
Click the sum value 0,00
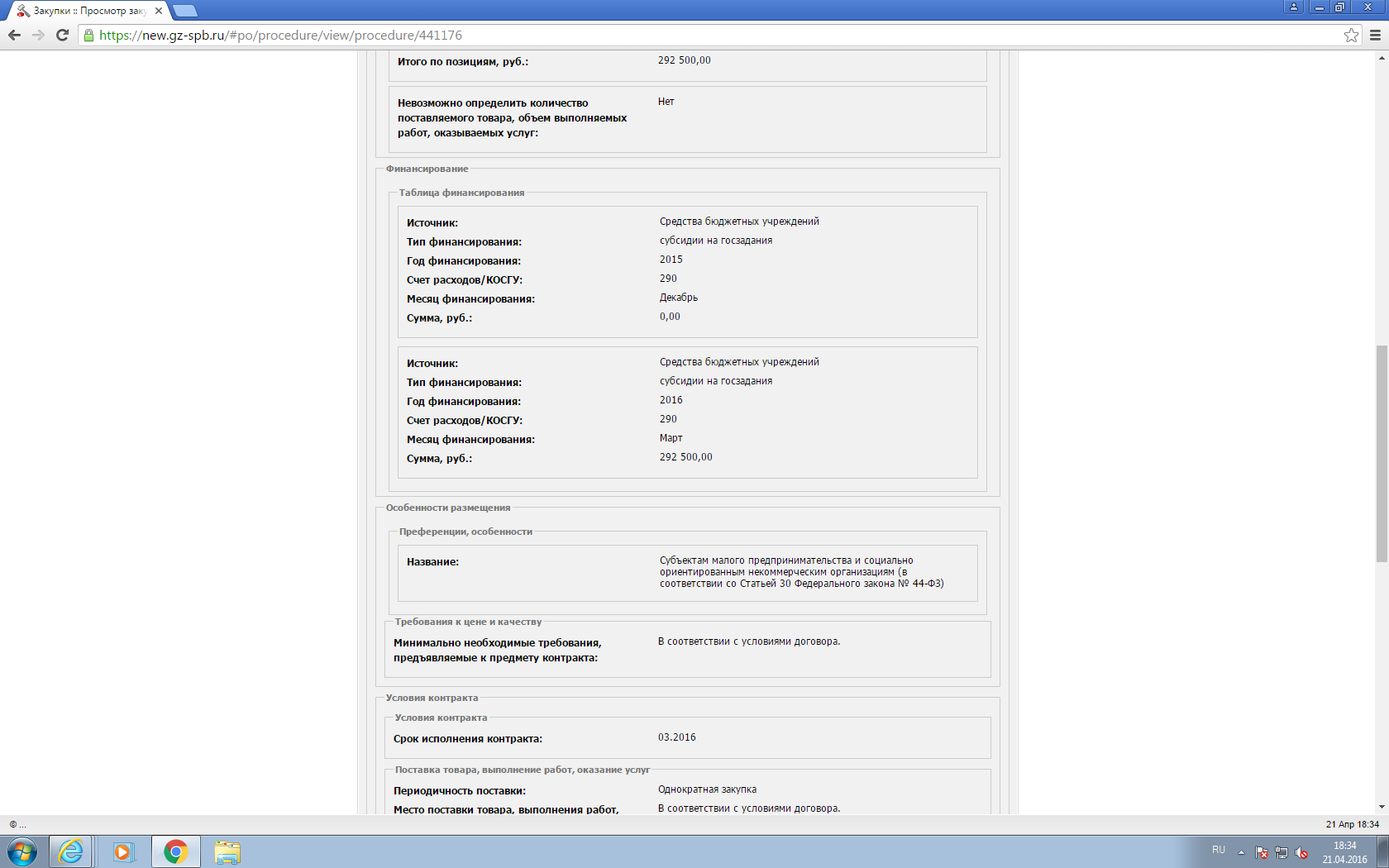coord(670,317)
